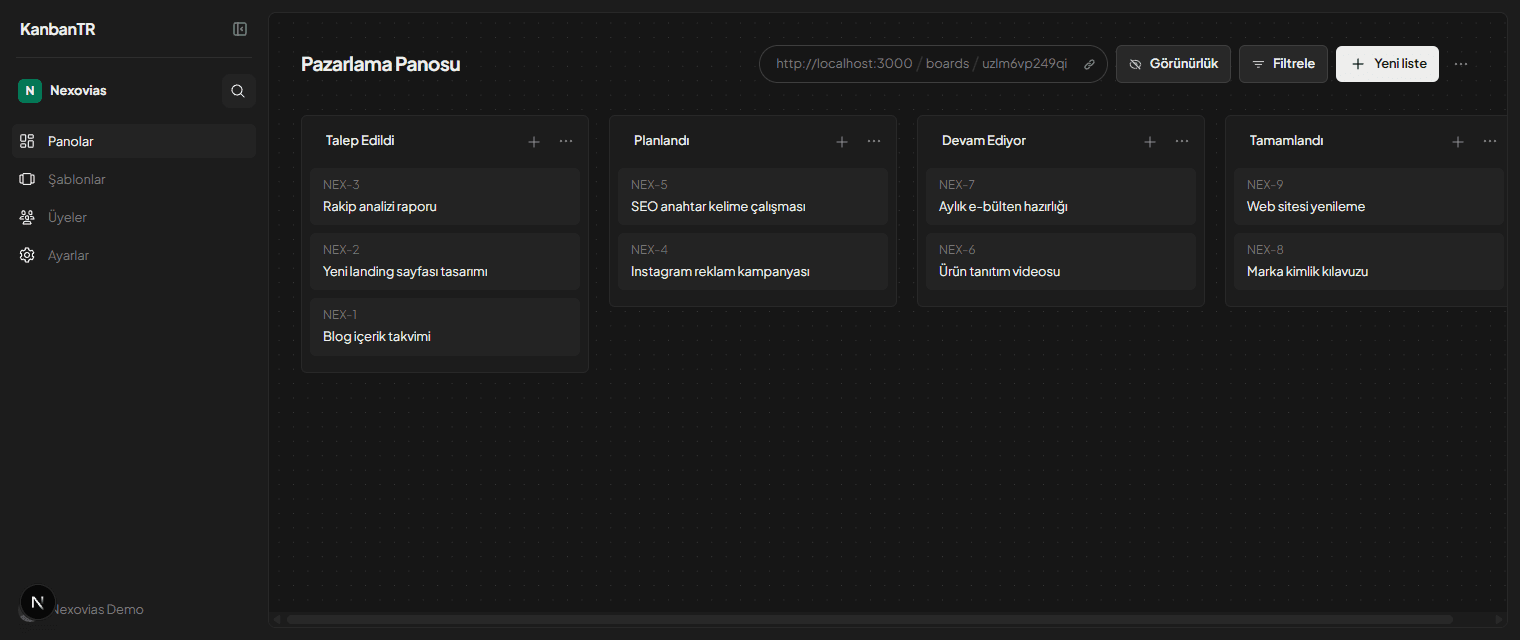The width and height of the screenshot is (1520, 640).
Task: Open search with the magnifier icon
Action: pos(238,91)
